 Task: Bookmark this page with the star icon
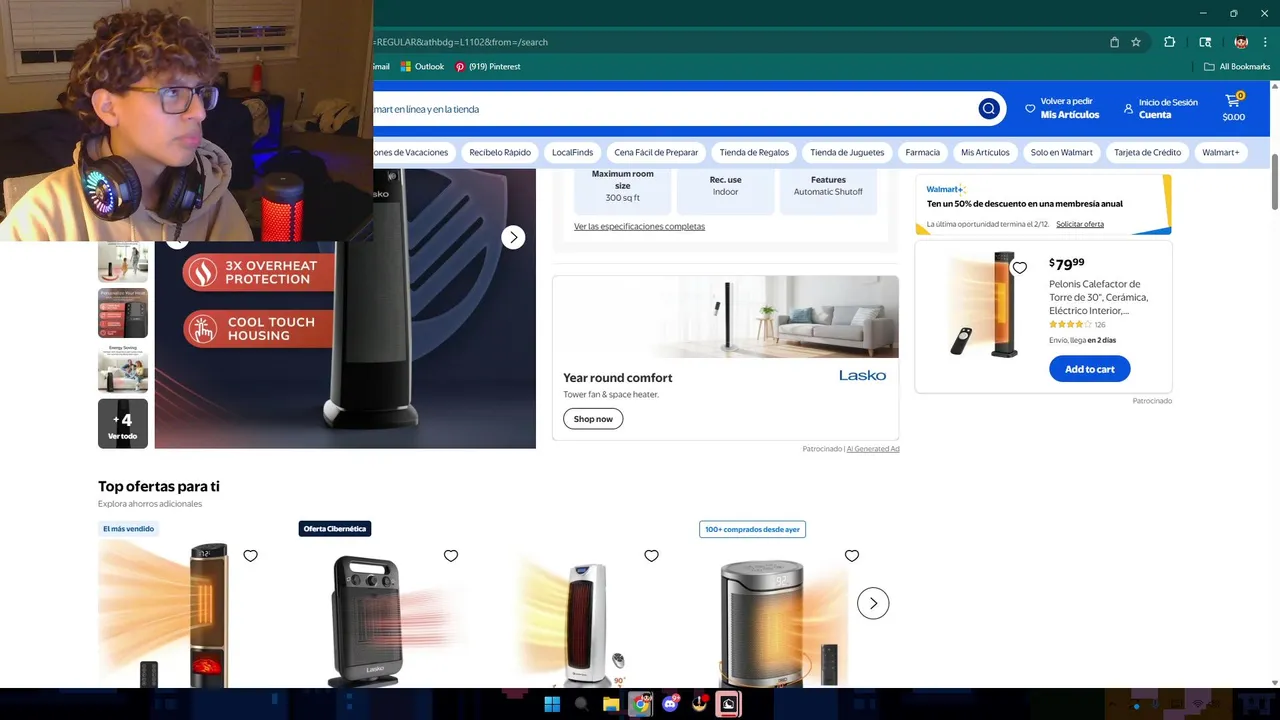[x=1136, y=42]
